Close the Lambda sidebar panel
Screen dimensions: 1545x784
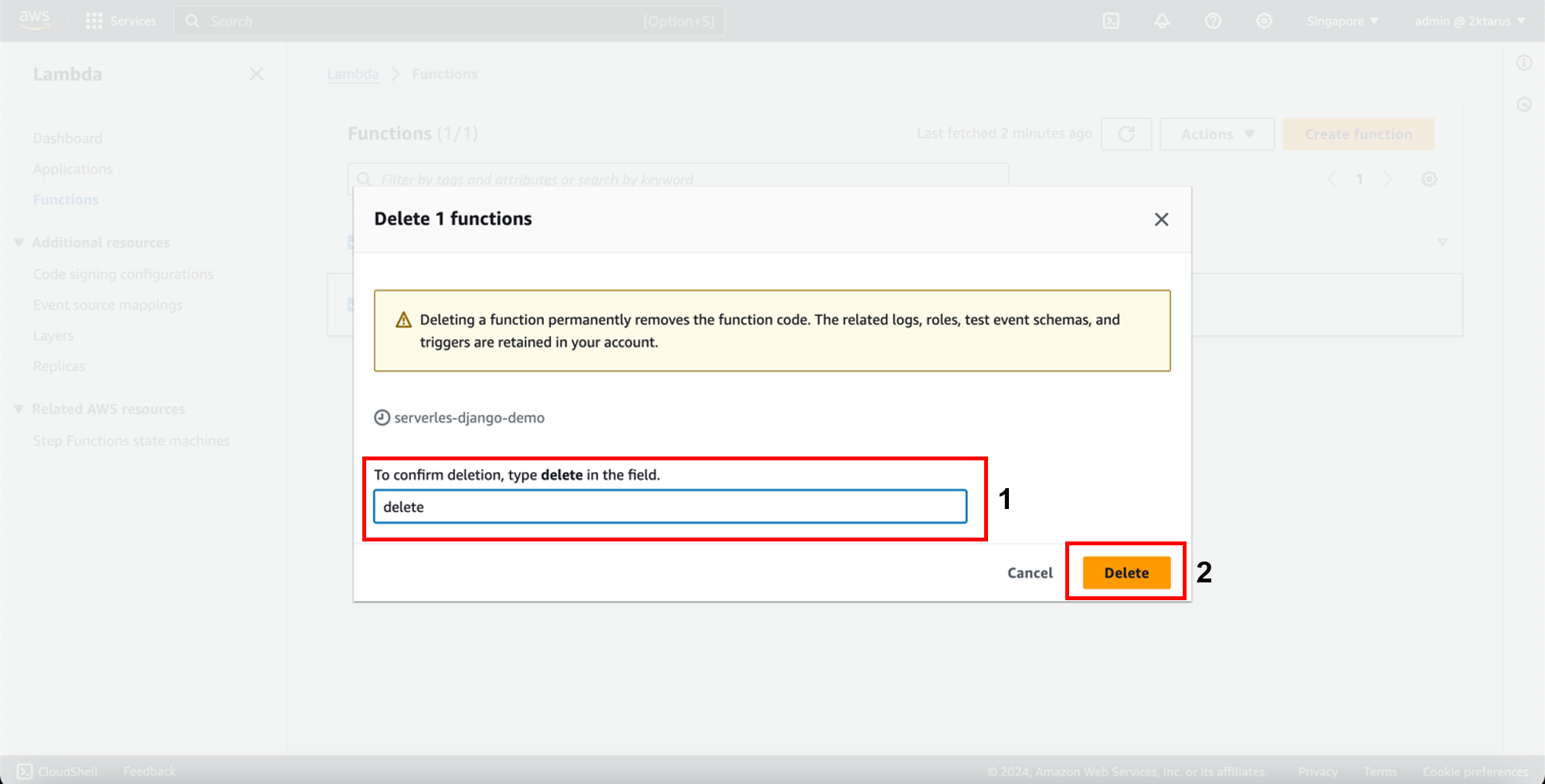(x=256, y=73)
